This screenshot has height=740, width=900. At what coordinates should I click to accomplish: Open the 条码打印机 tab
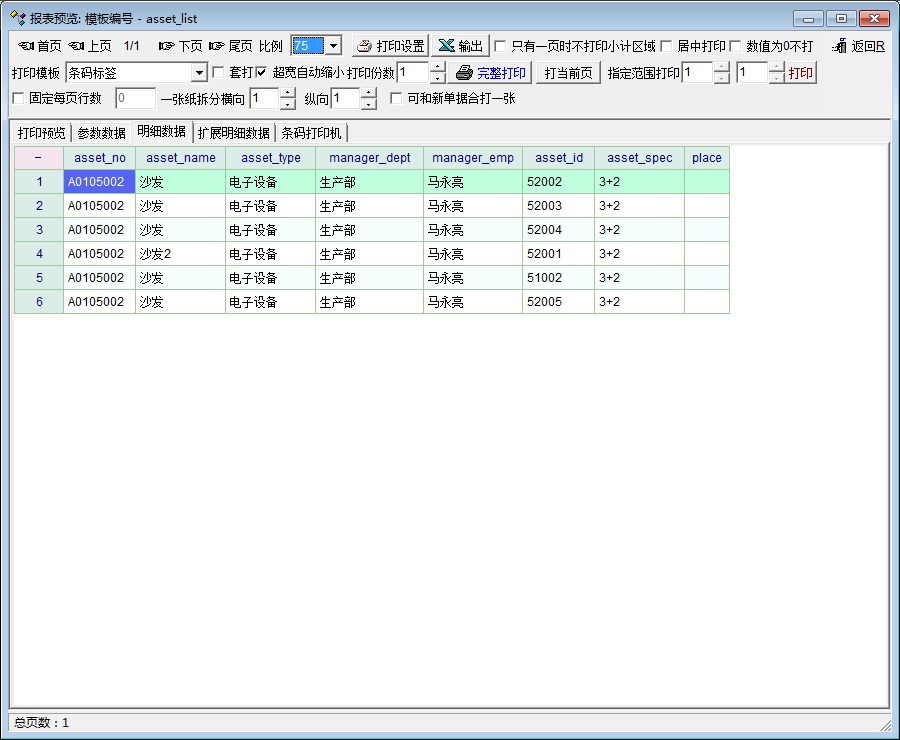(311, 133)
